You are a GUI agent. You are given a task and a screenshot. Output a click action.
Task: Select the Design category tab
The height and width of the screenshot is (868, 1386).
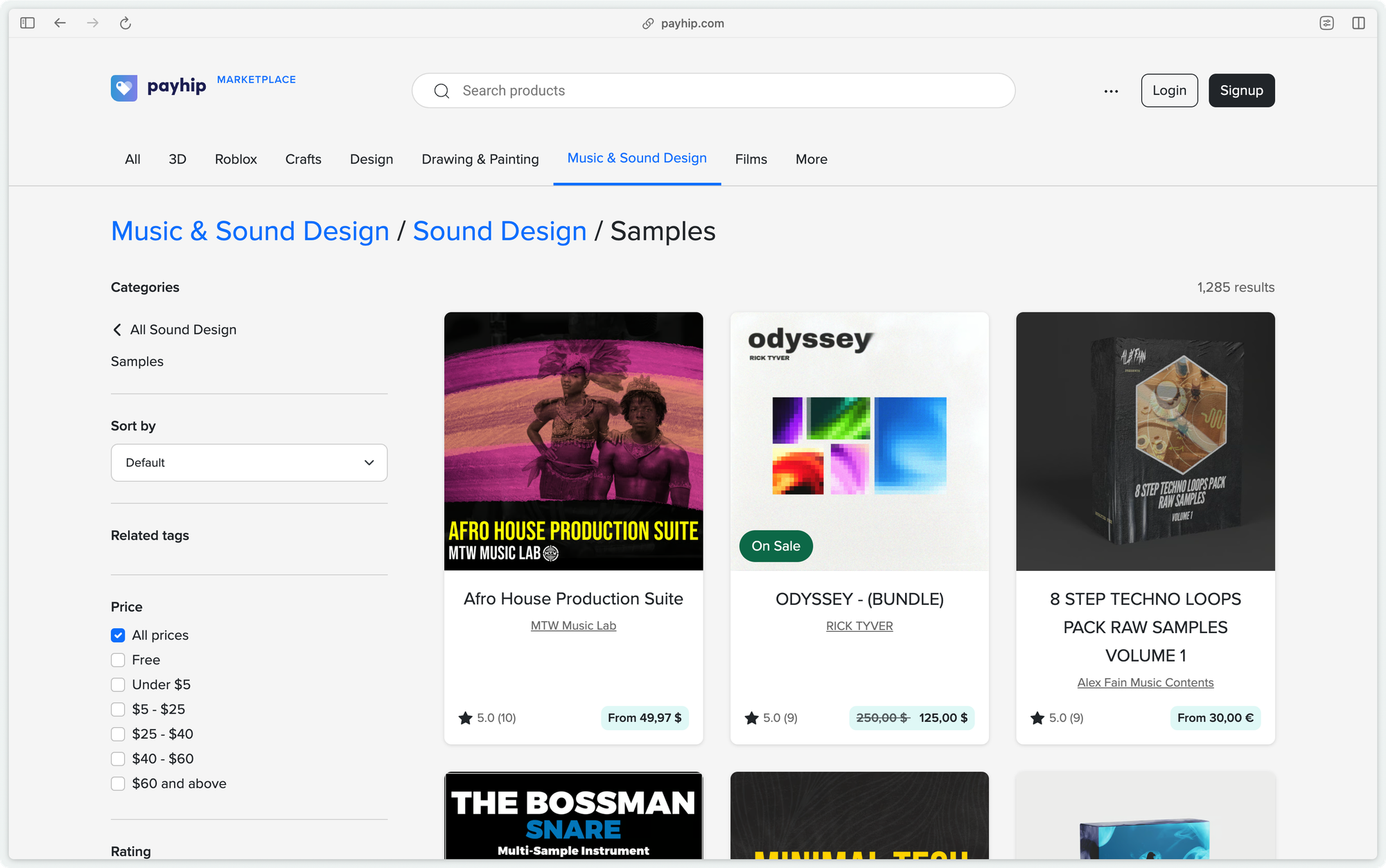tap(371, 159)
